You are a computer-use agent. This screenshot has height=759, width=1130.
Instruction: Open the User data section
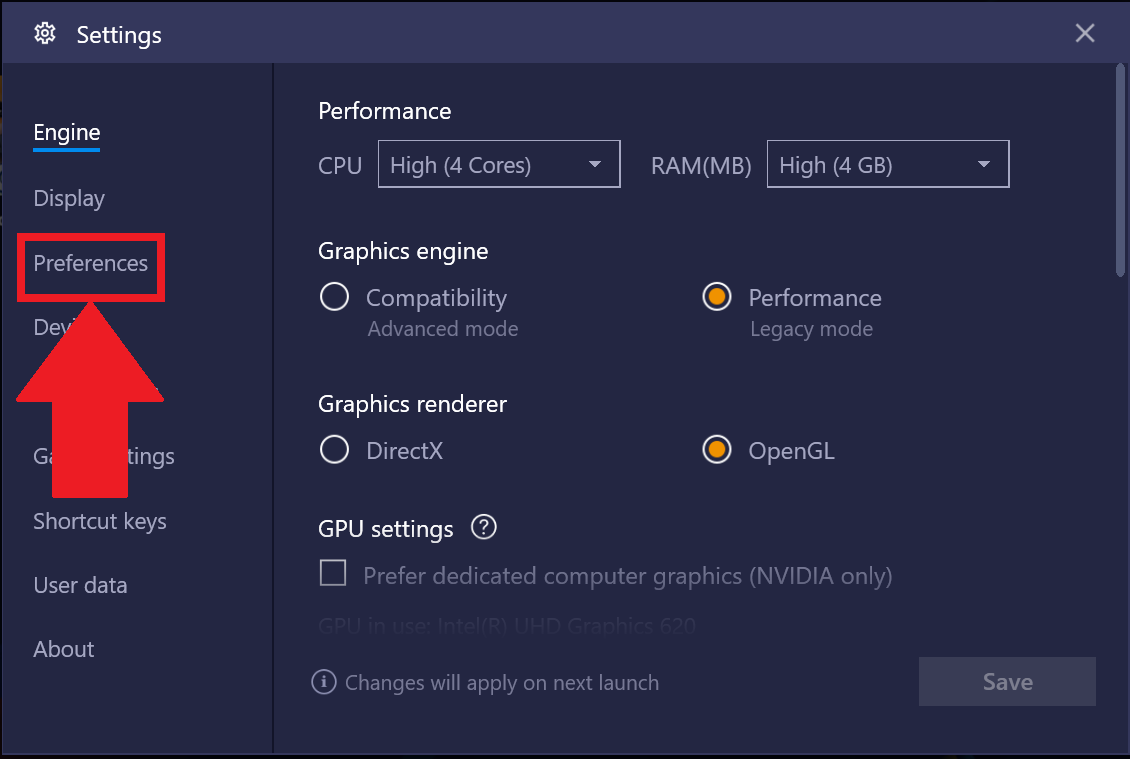pyautogui.click(x=80, y=585)
